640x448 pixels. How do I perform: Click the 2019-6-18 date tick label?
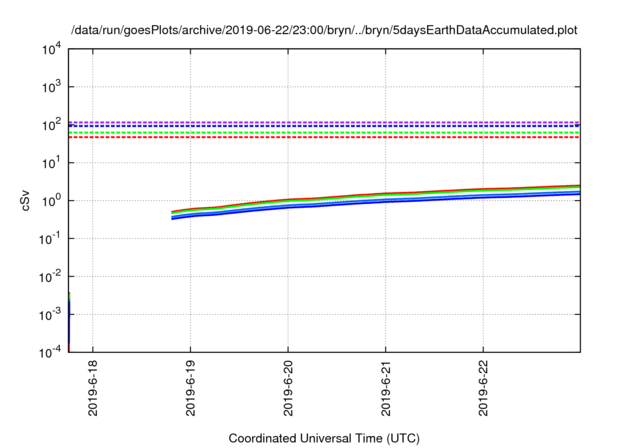click(93, 388)
